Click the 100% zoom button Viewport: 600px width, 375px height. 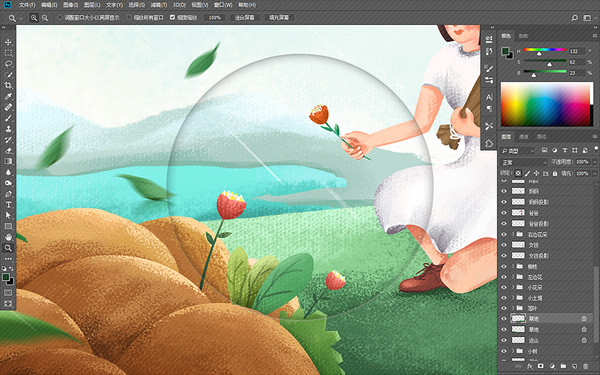[x=214, y=18]
